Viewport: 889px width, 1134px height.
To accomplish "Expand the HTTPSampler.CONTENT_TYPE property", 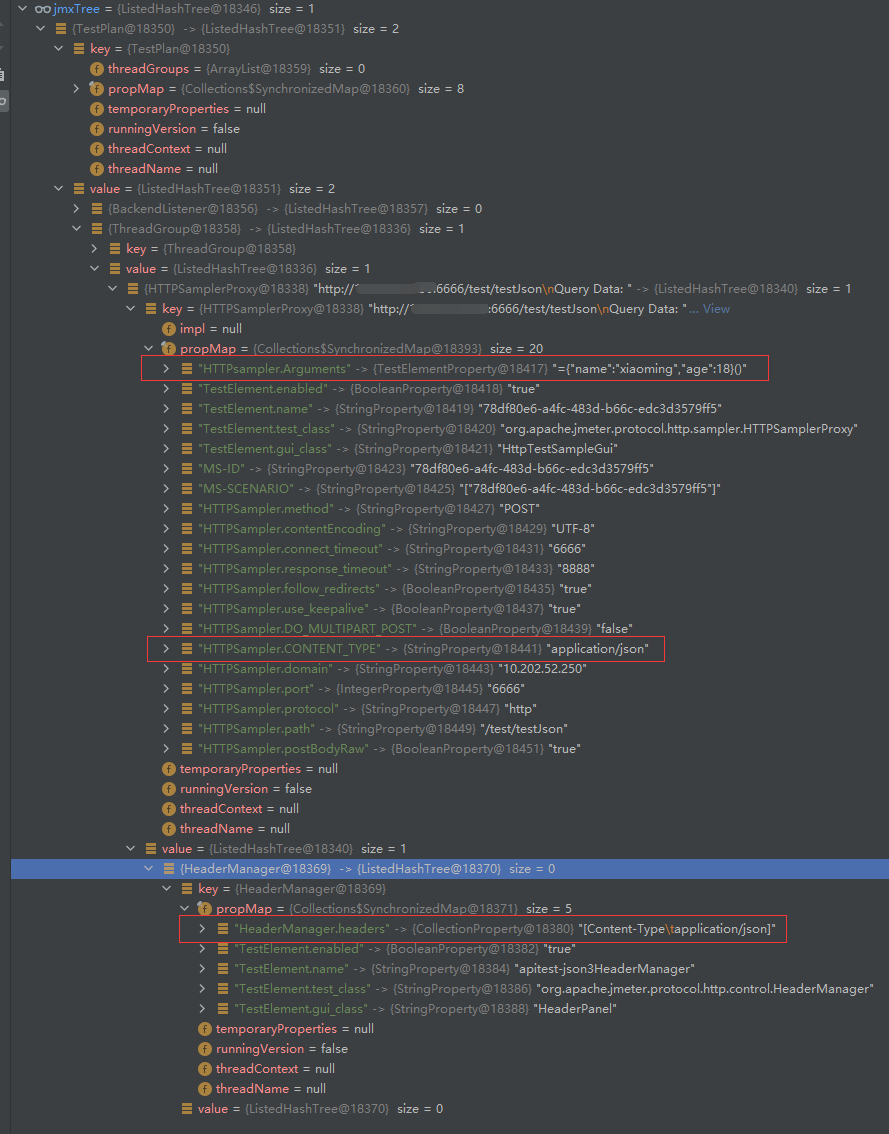I will pyautogui.click(x=165, y=648).
